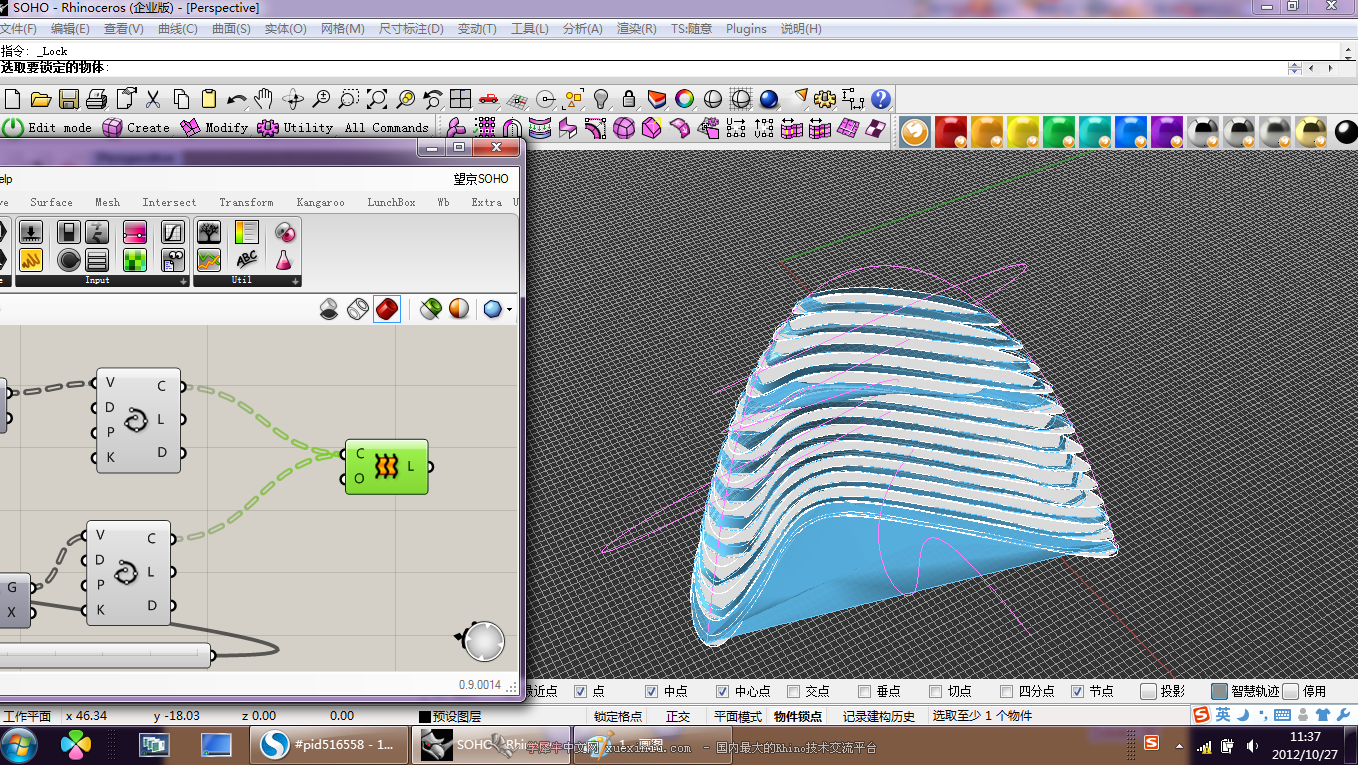Click the Grasshopper Boolean Toggle component icon
The image size is (1366, 768).
click(x=69, y=233)
